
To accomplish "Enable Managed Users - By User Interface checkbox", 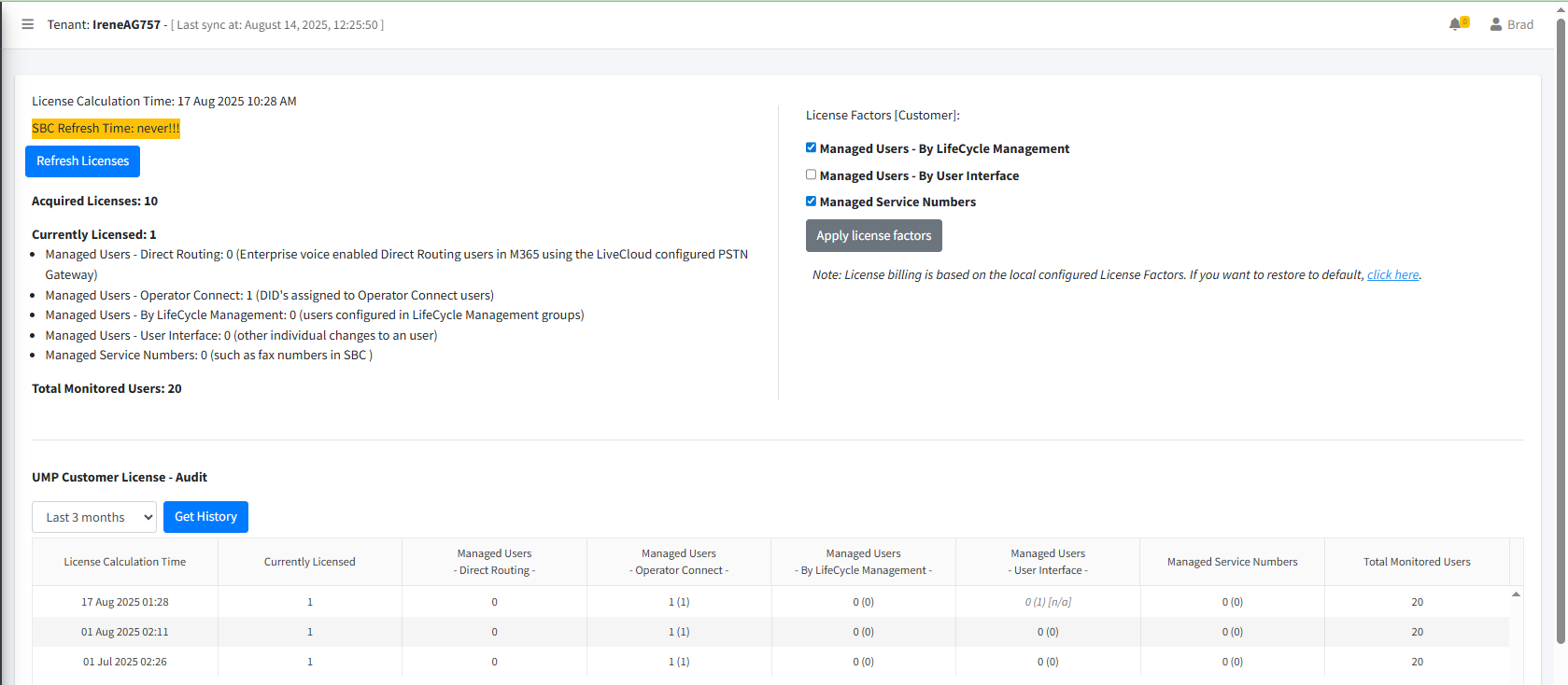I will click(x=811, y=175).
